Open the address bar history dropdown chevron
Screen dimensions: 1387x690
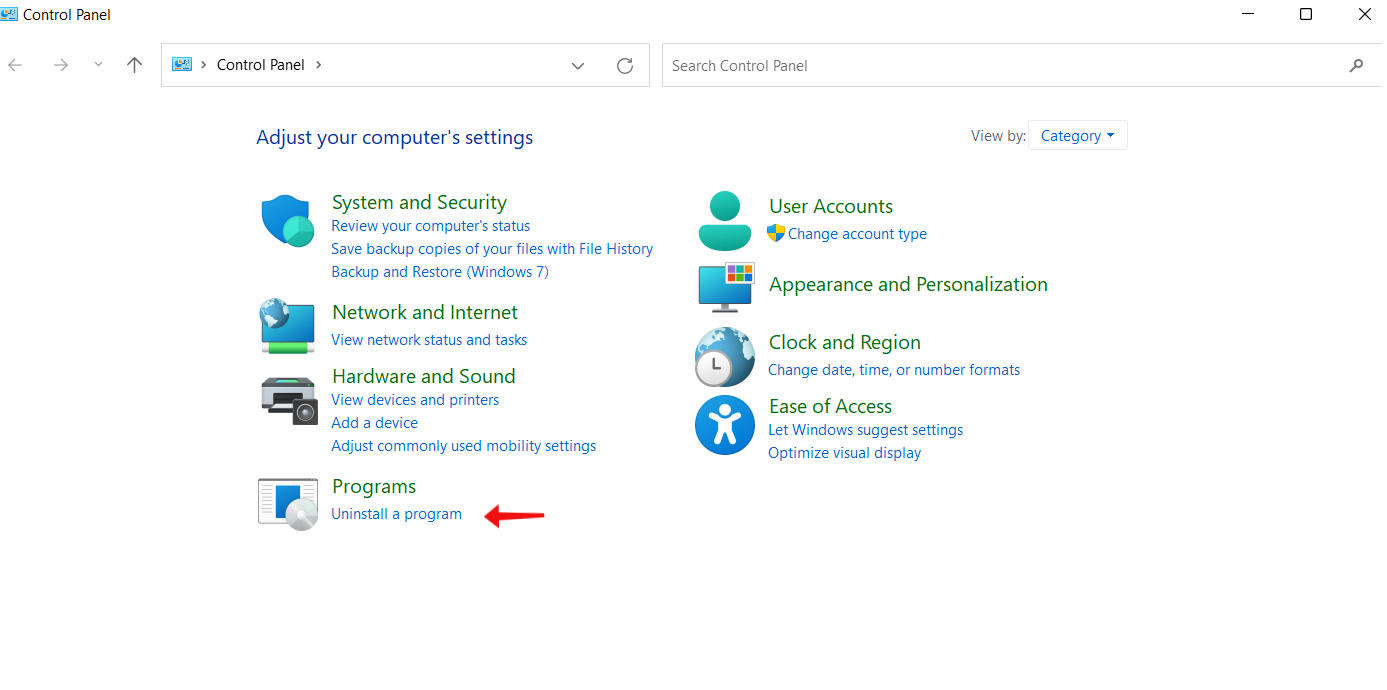tap(578, 66)
